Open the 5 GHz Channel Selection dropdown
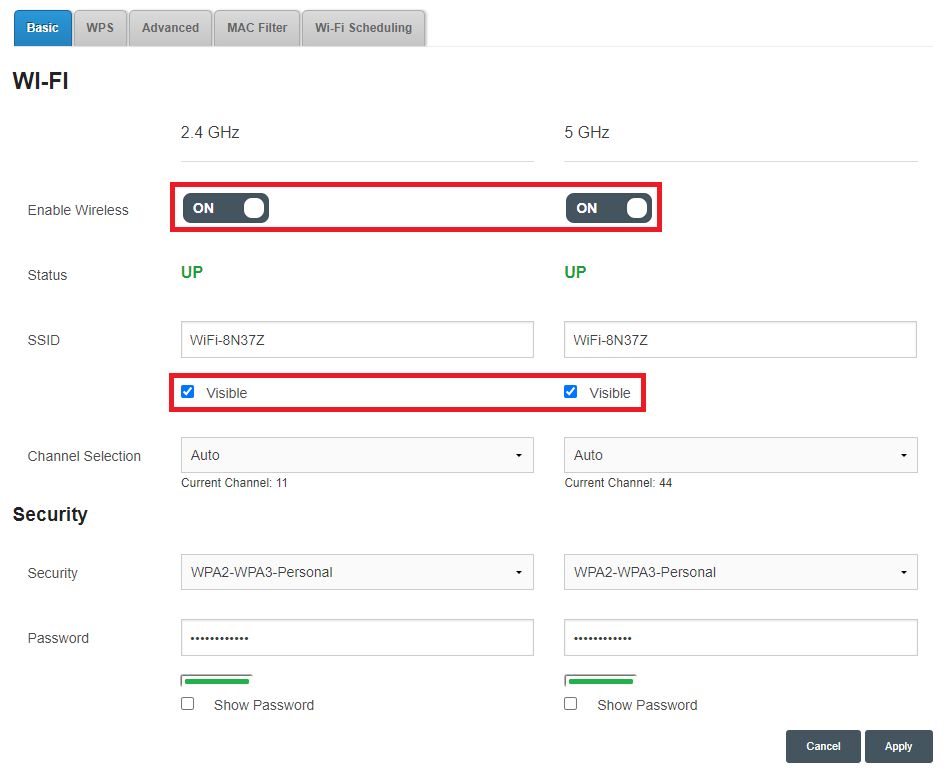 [x=740, y=455]
